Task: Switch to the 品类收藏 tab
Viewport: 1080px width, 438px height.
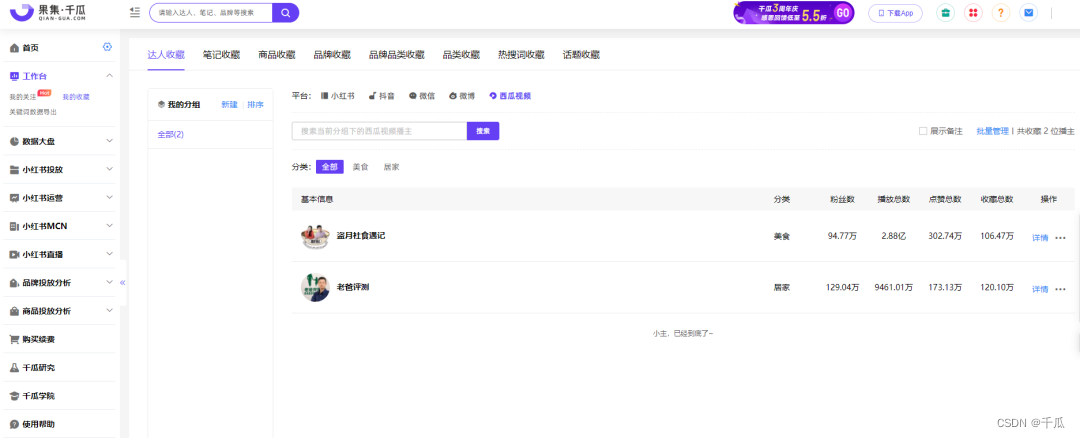Action: pyautogui.click(x=461, y=55)
